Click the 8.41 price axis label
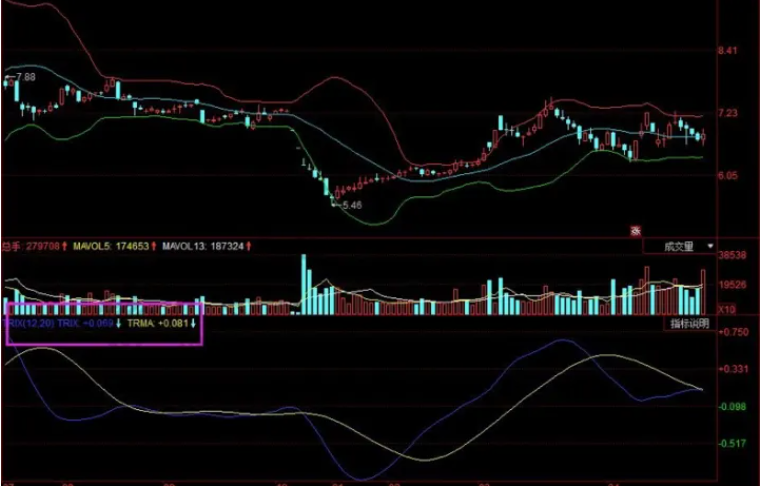The image size is (761, 486). coord(728,50)
